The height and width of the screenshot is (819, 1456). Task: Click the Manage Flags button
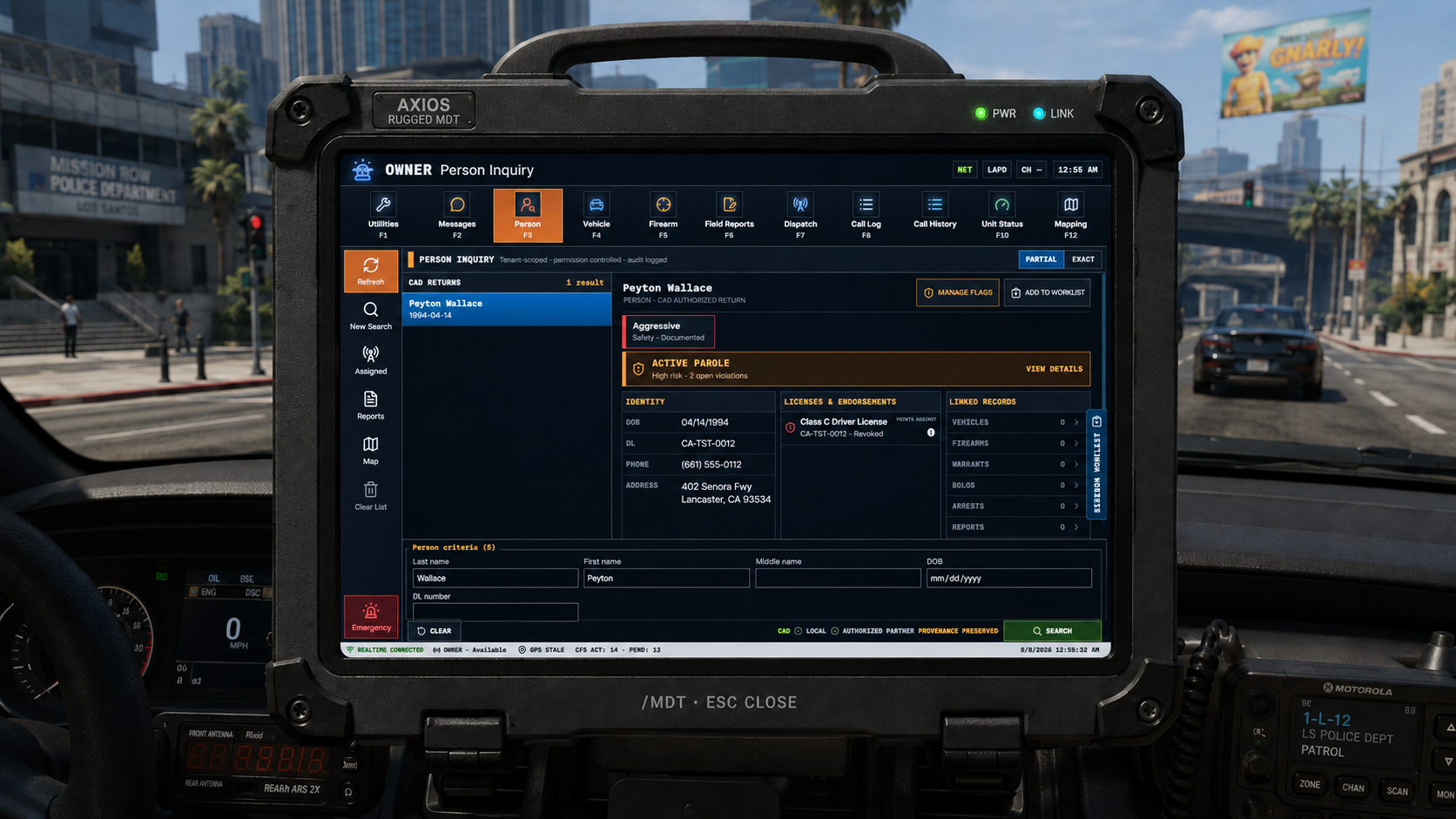point(958,292)
